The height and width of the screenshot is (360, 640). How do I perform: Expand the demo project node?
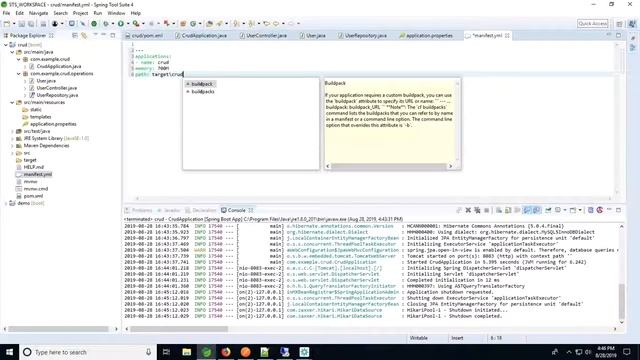point(6,203)
